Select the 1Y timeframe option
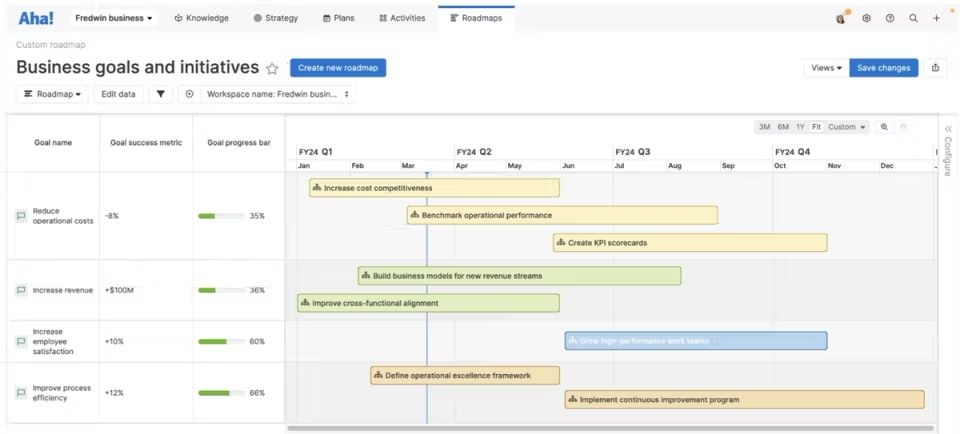Screen dimensions: 960x434 coord(800,127)
